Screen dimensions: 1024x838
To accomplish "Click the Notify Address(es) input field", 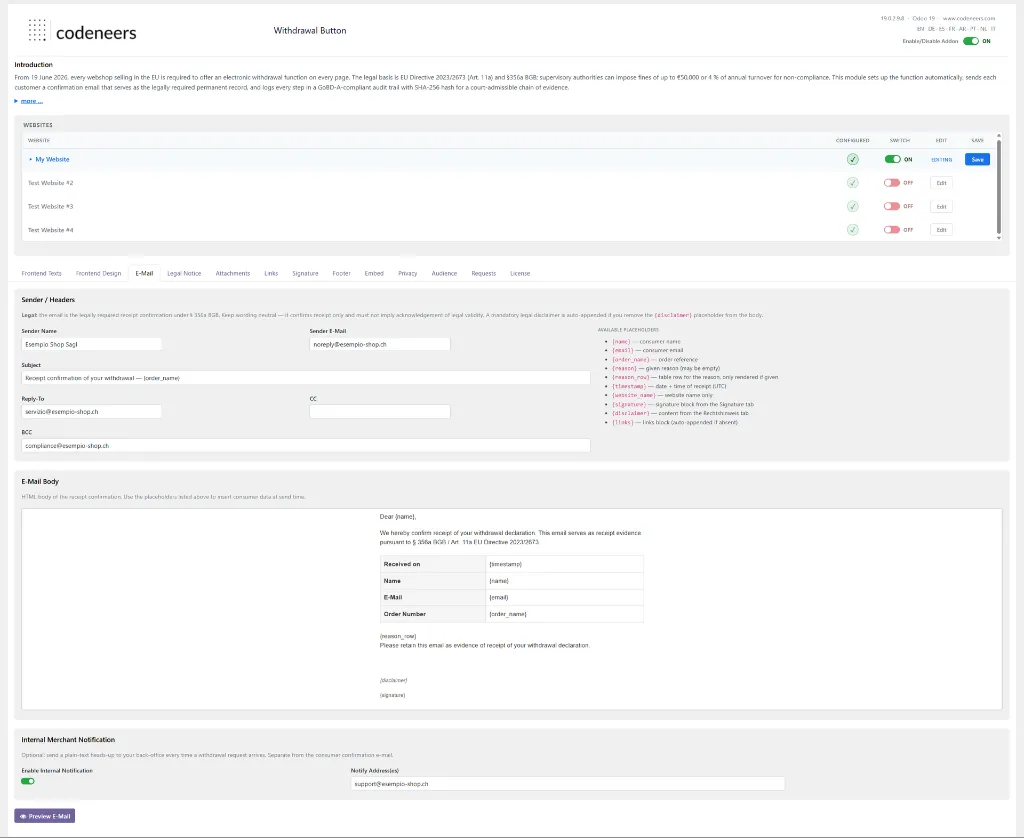I will (x=568, y=784).
